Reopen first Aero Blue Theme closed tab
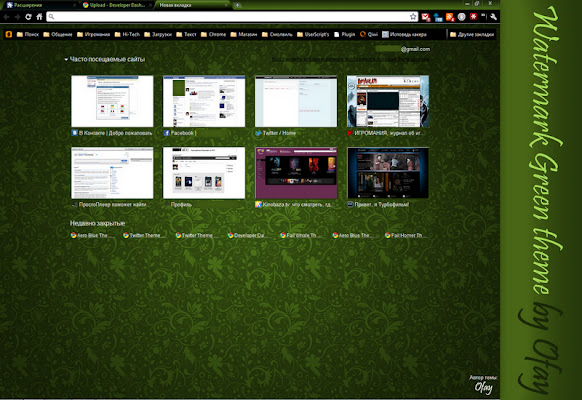The image size is (582, 400). coord(92,235)
